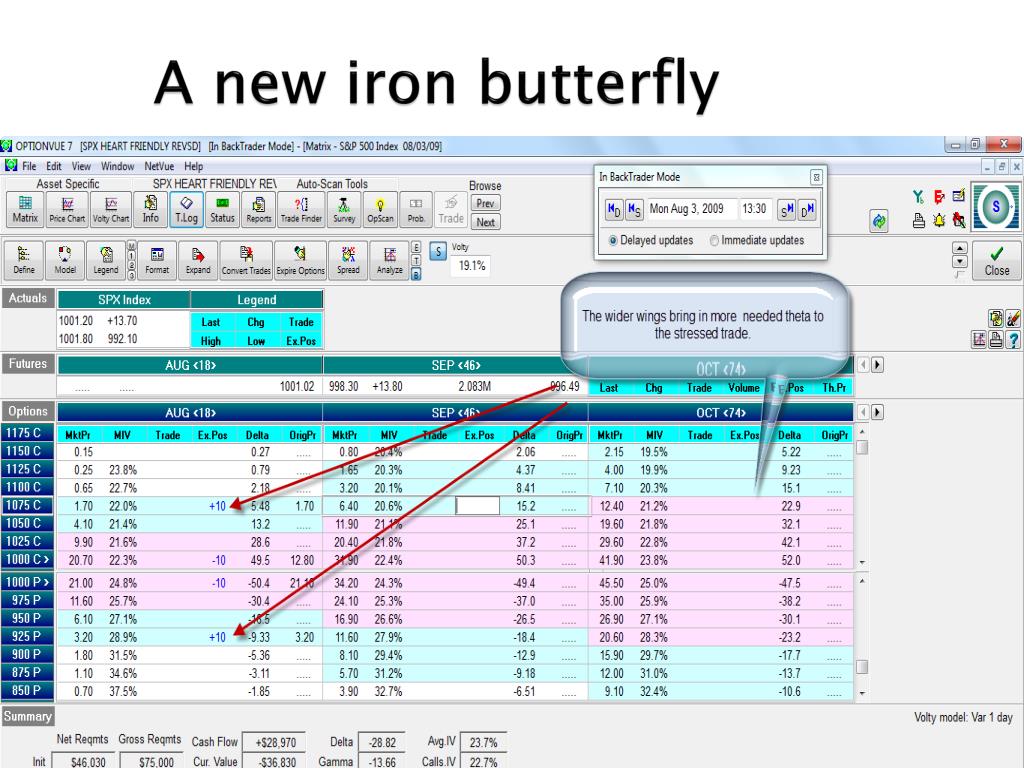The width and height of the screenshot is (1024, 768).
Task: Step back one session in BackTrader
Action: [x=634, y=210]
